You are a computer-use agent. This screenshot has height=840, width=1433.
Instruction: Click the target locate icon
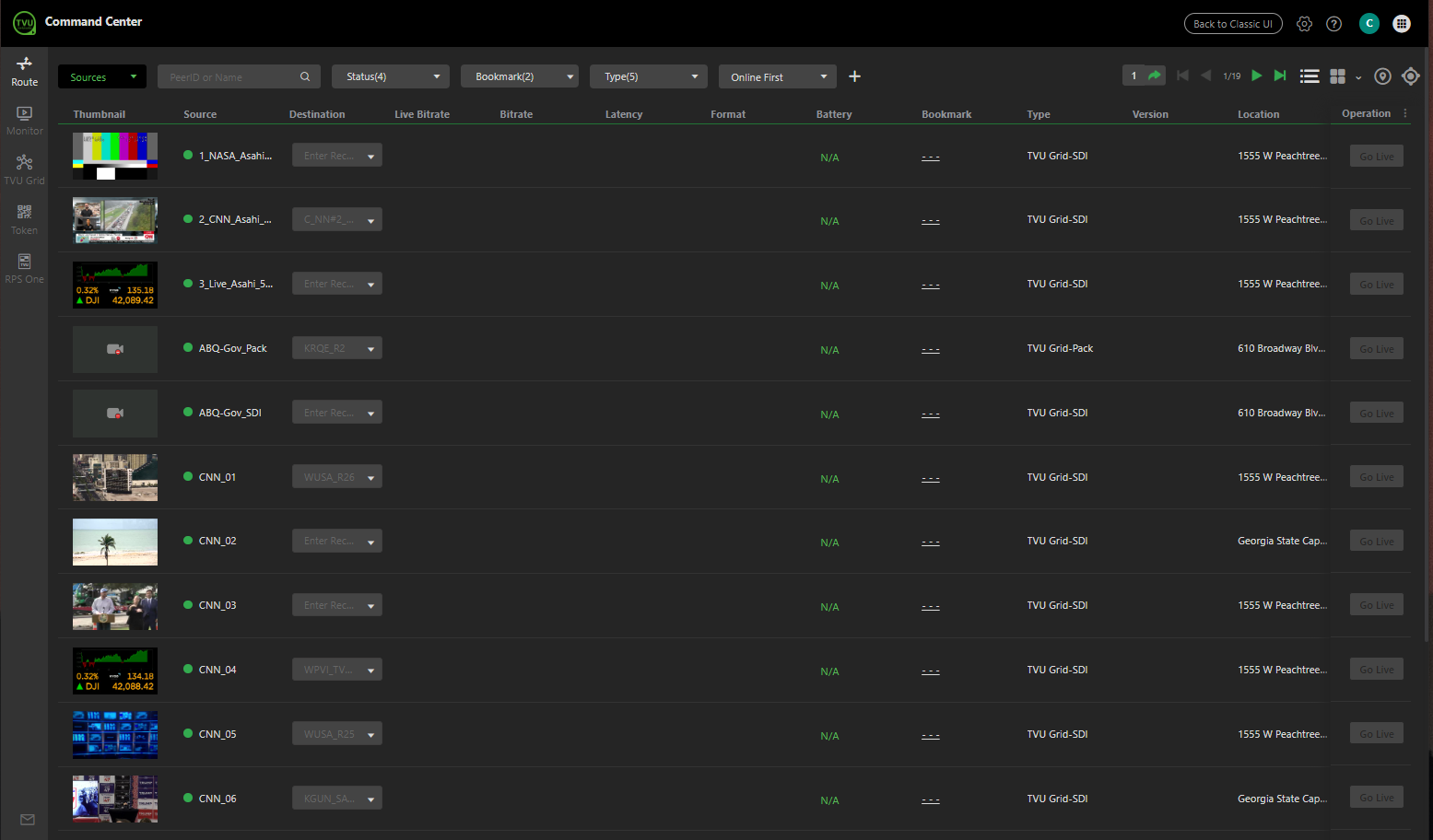1411,76
